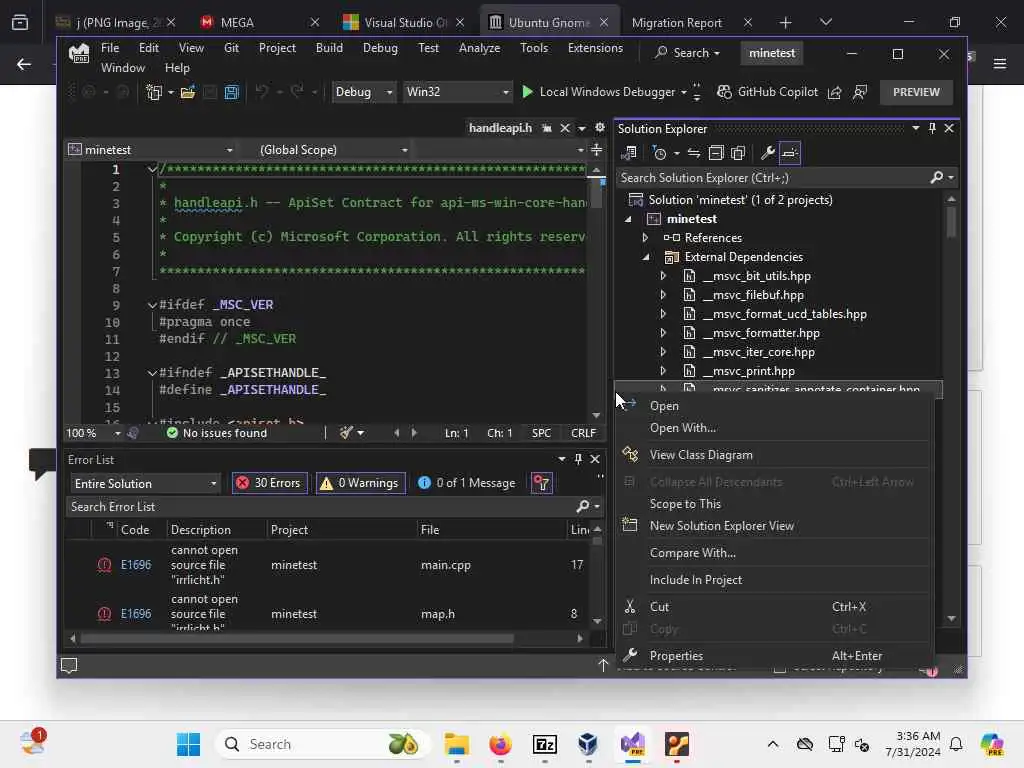Click the Error List build IntelliSense filter icon
The height and width of the screenshot is (768, 1024).
click(x=542, y=483)
